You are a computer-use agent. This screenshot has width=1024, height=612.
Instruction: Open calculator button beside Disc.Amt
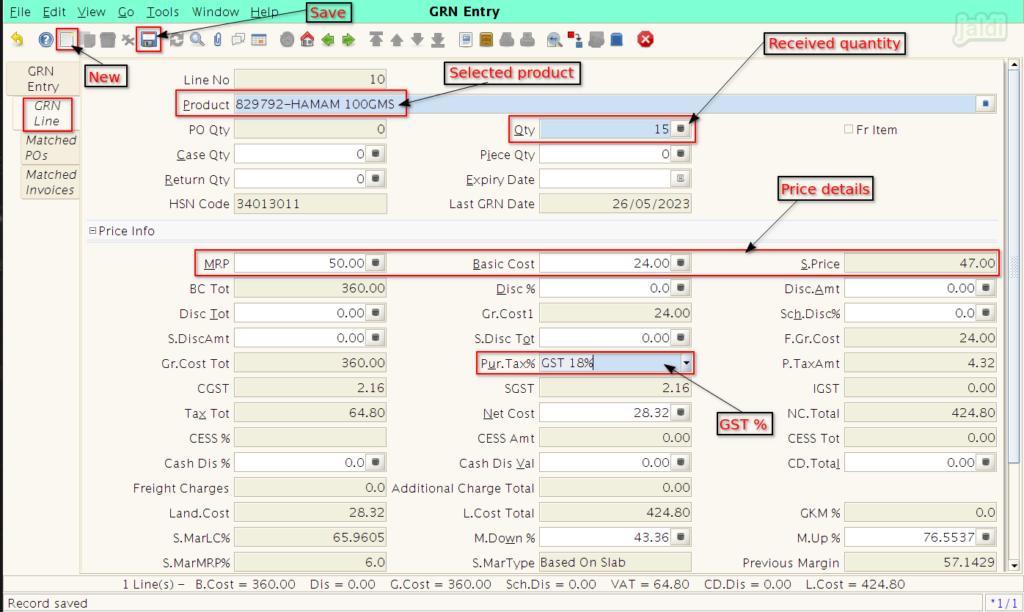pyautogui.click(x=985, y=287)
